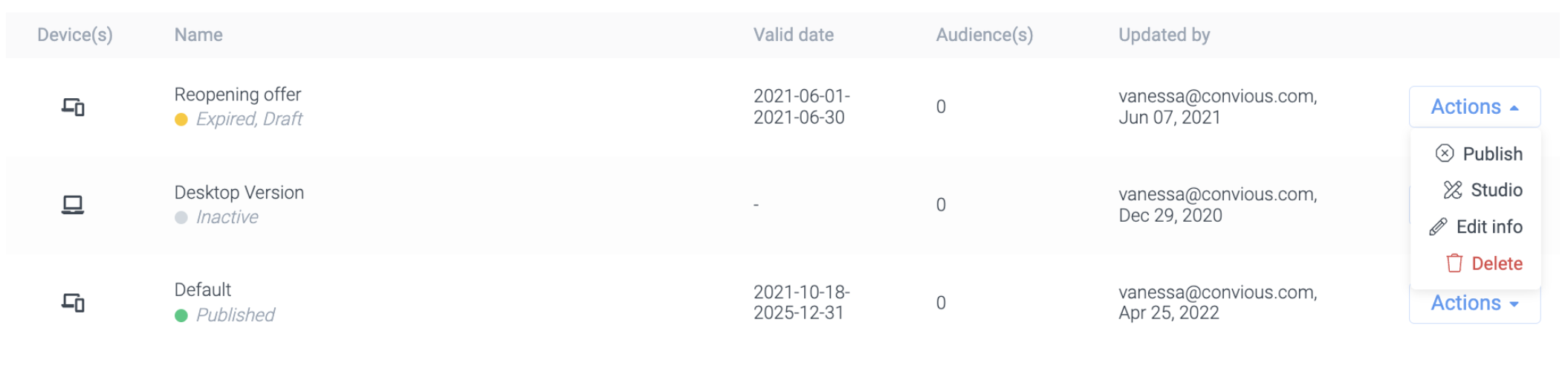Image resolution: width=1568 pixels, height=369 pixels.
Task: Click the Publish circle icon in menu
Action: point(1445,153)
